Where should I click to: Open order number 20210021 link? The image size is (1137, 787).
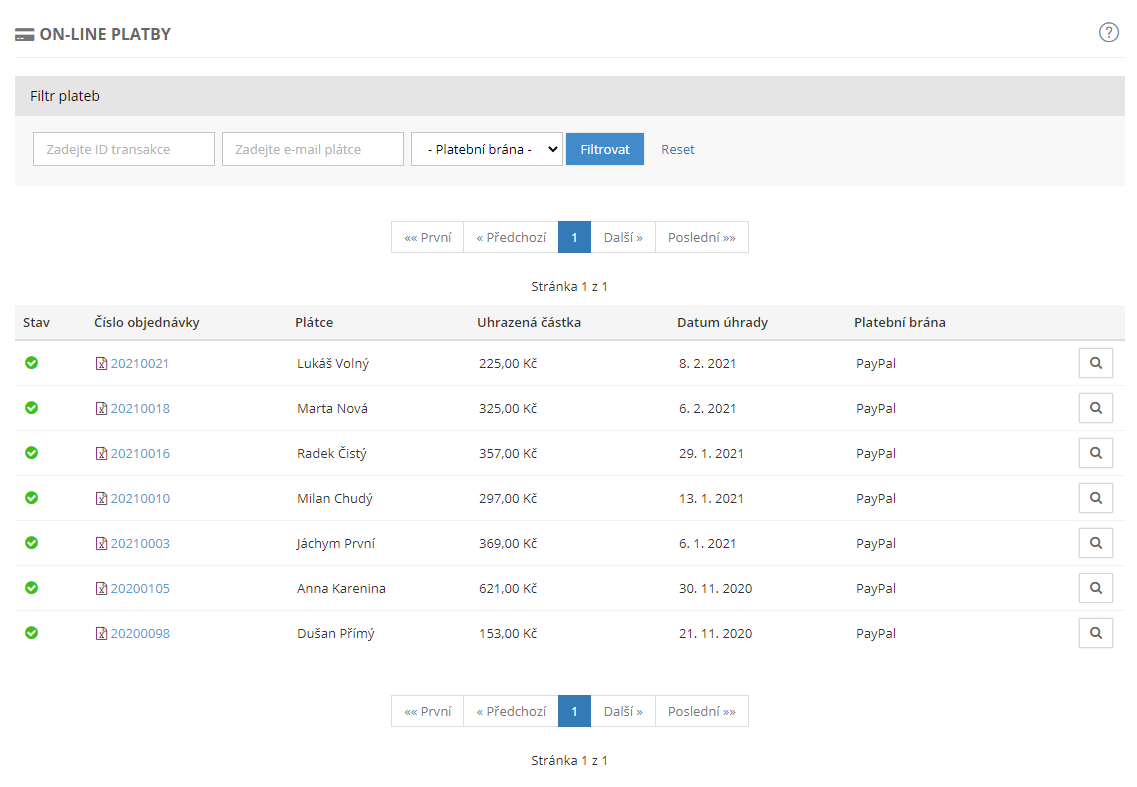pyautogui.click(x=139, y=363)
